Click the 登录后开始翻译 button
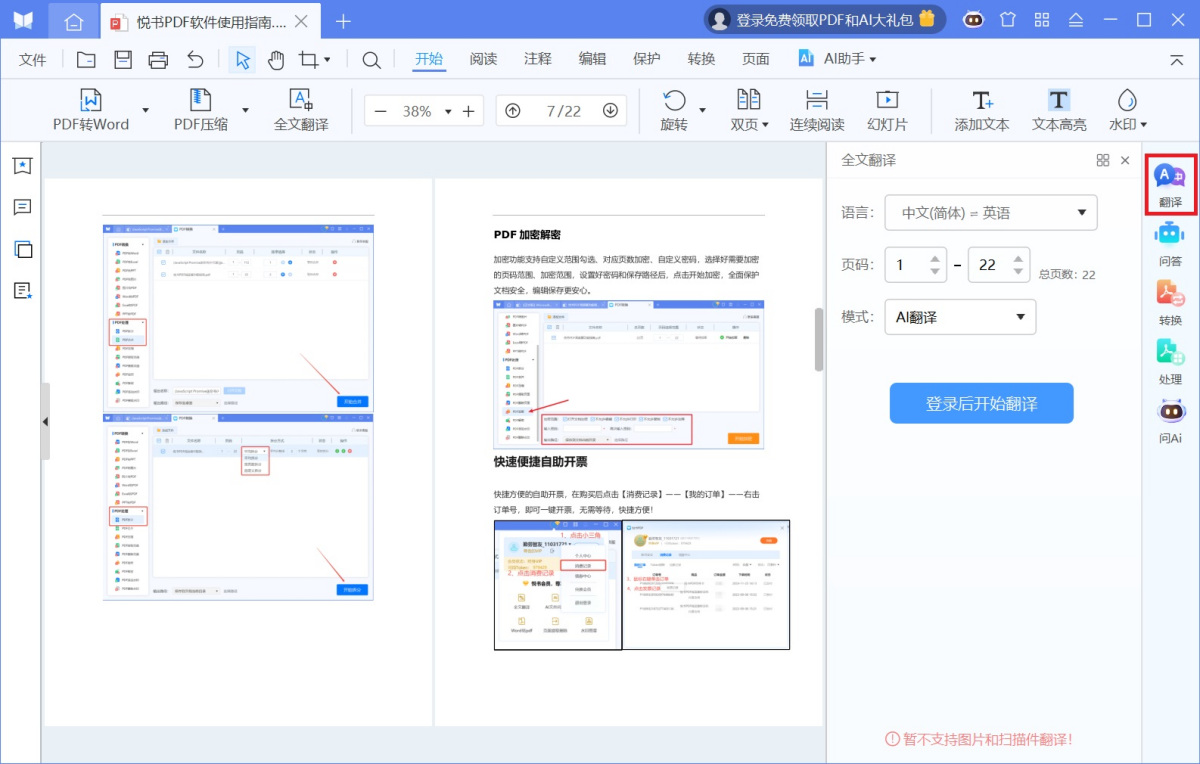 point(981,403)
